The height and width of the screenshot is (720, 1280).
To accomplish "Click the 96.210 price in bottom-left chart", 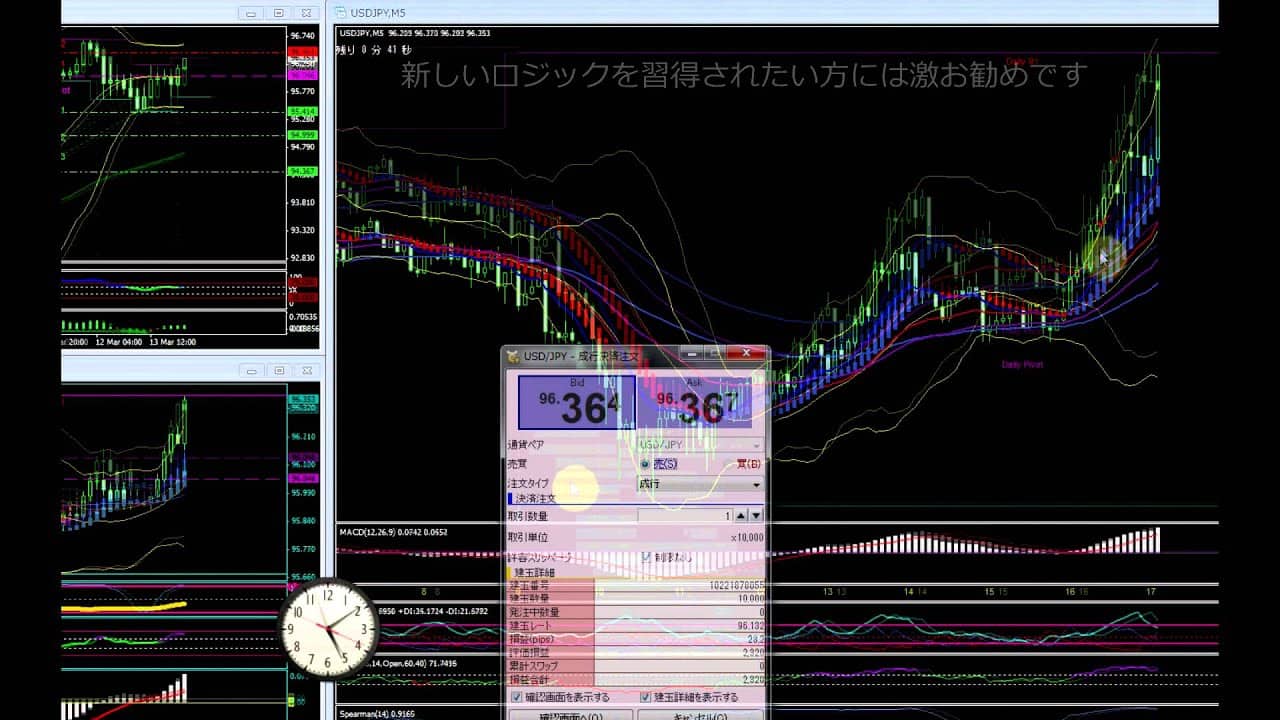I will (x=302, y=437).
